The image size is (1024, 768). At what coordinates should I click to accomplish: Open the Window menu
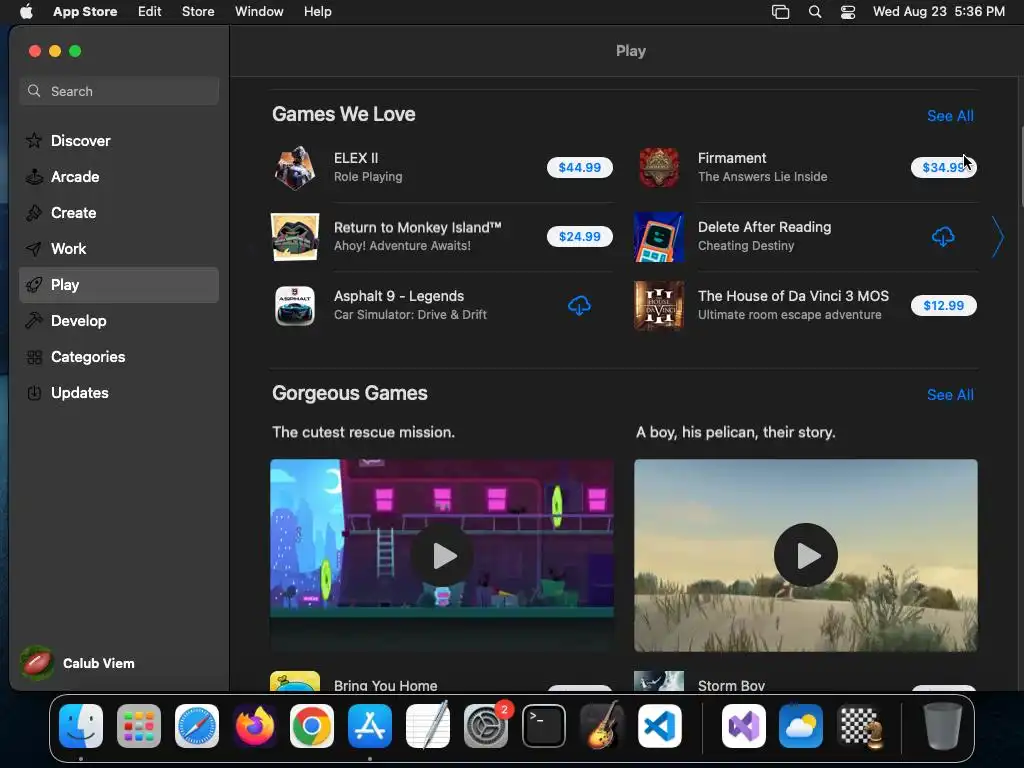click(x=259, y=12)
